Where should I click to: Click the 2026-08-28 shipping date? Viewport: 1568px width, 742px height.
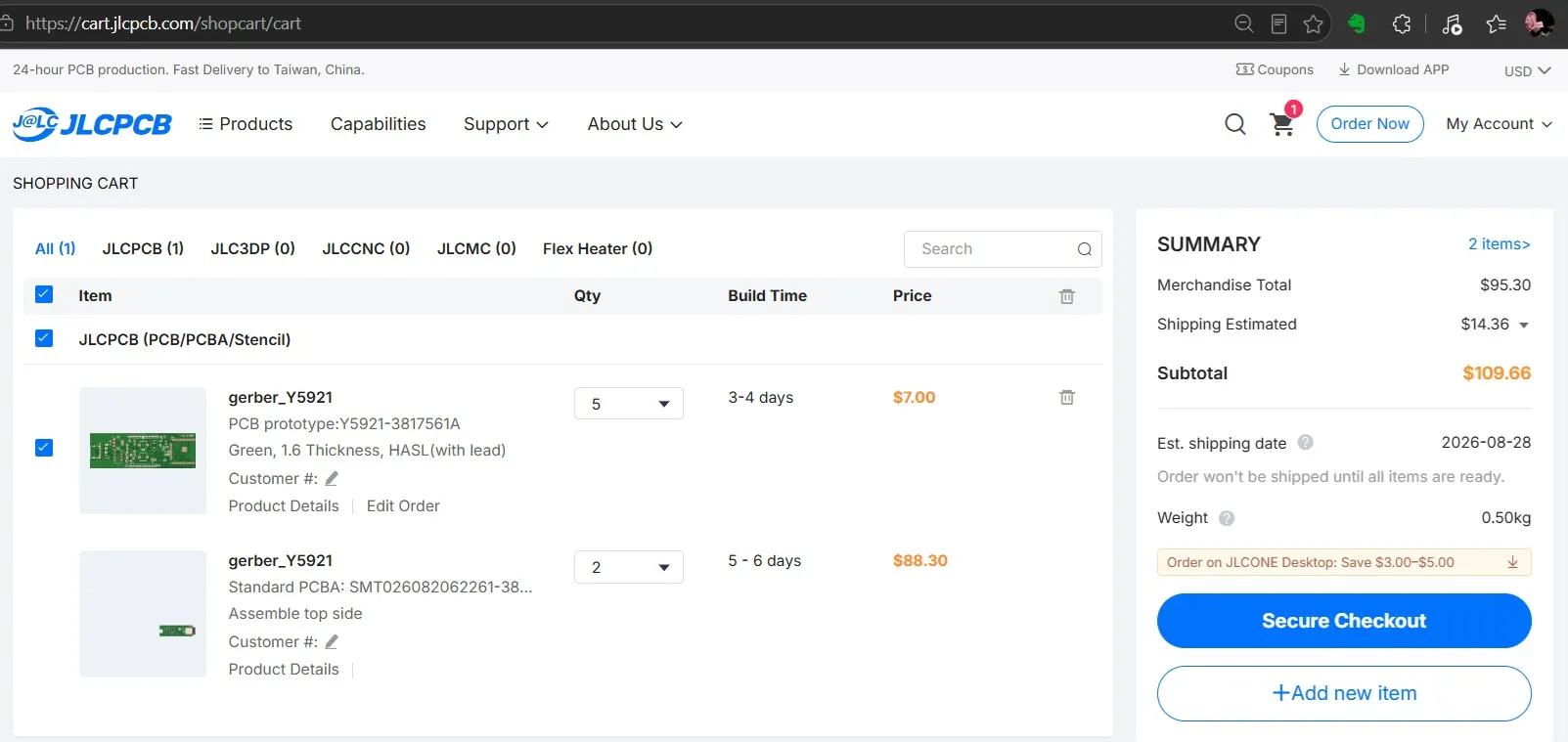pyautogui.click(x=1486, y=443)
